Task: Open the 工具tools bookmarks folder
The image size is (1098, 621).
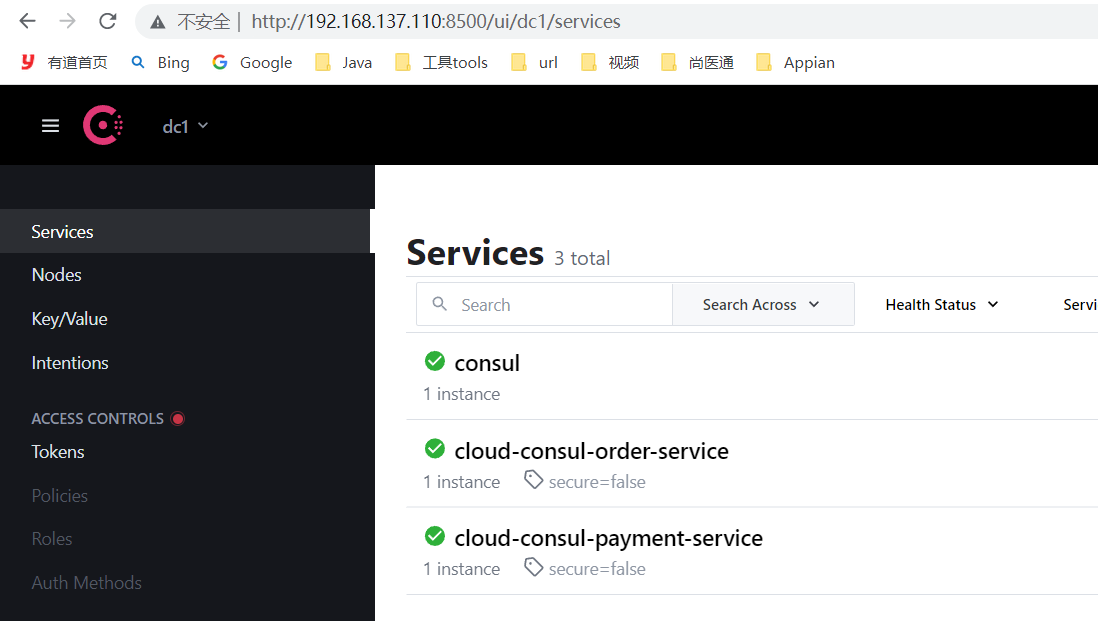Action: point(441,62)
